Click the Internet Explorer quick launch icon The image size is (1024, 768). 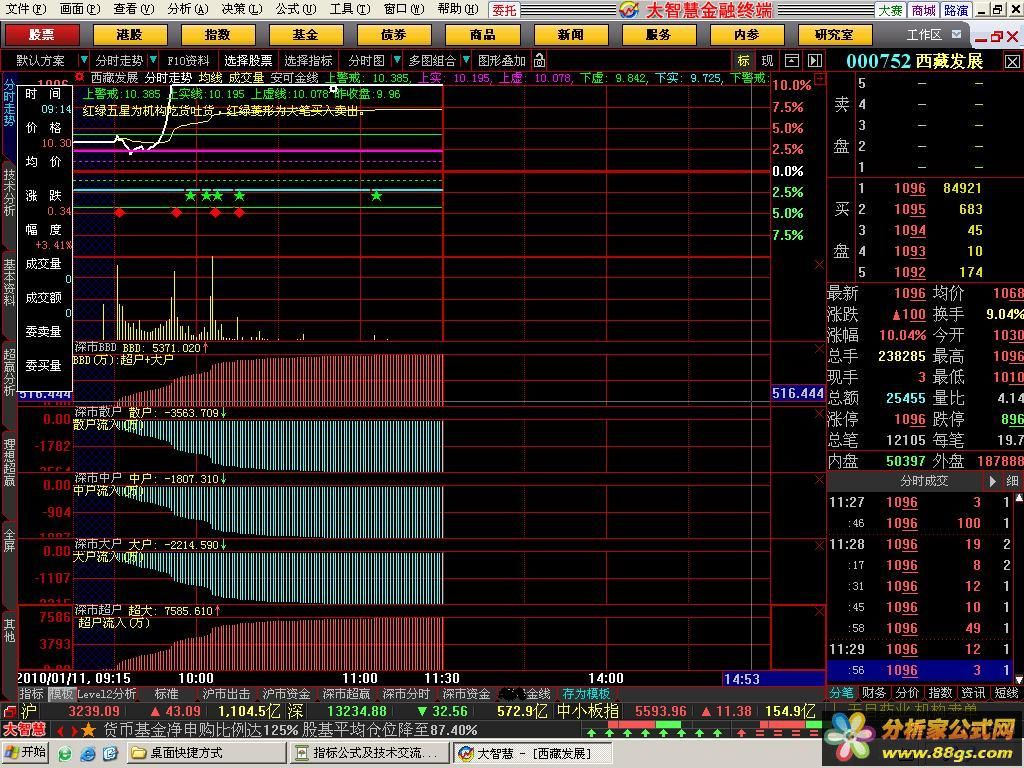88,754
